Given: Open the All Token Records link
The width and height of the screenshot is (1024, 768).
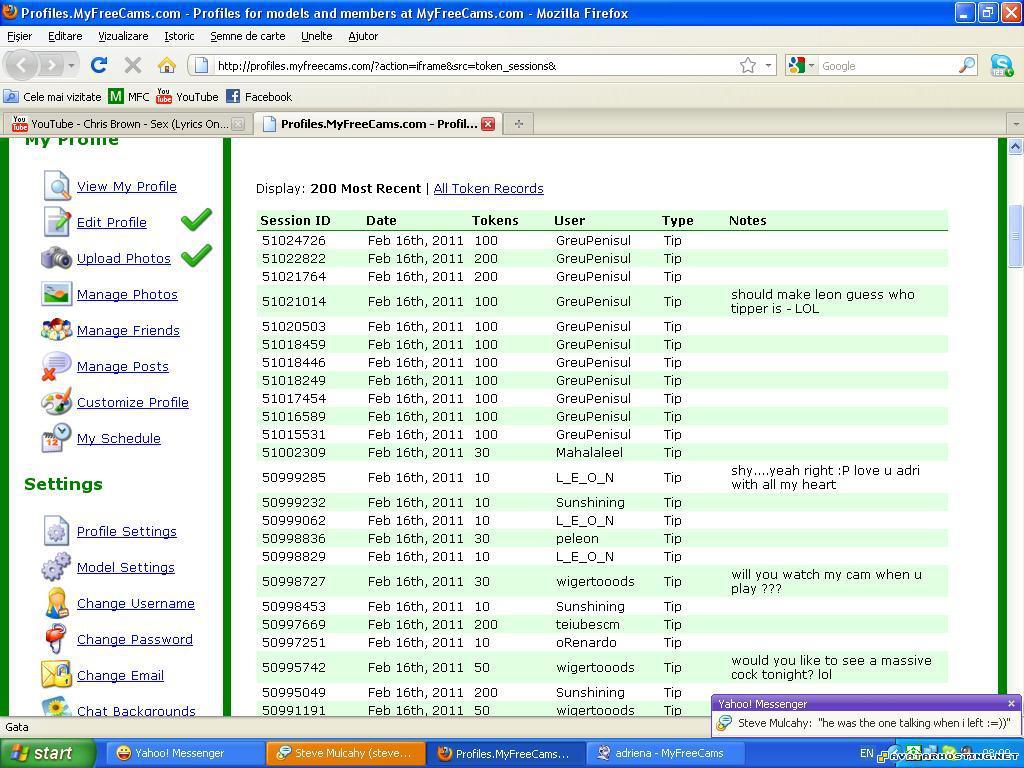Looking at the screenshot, I should [488, 188].
